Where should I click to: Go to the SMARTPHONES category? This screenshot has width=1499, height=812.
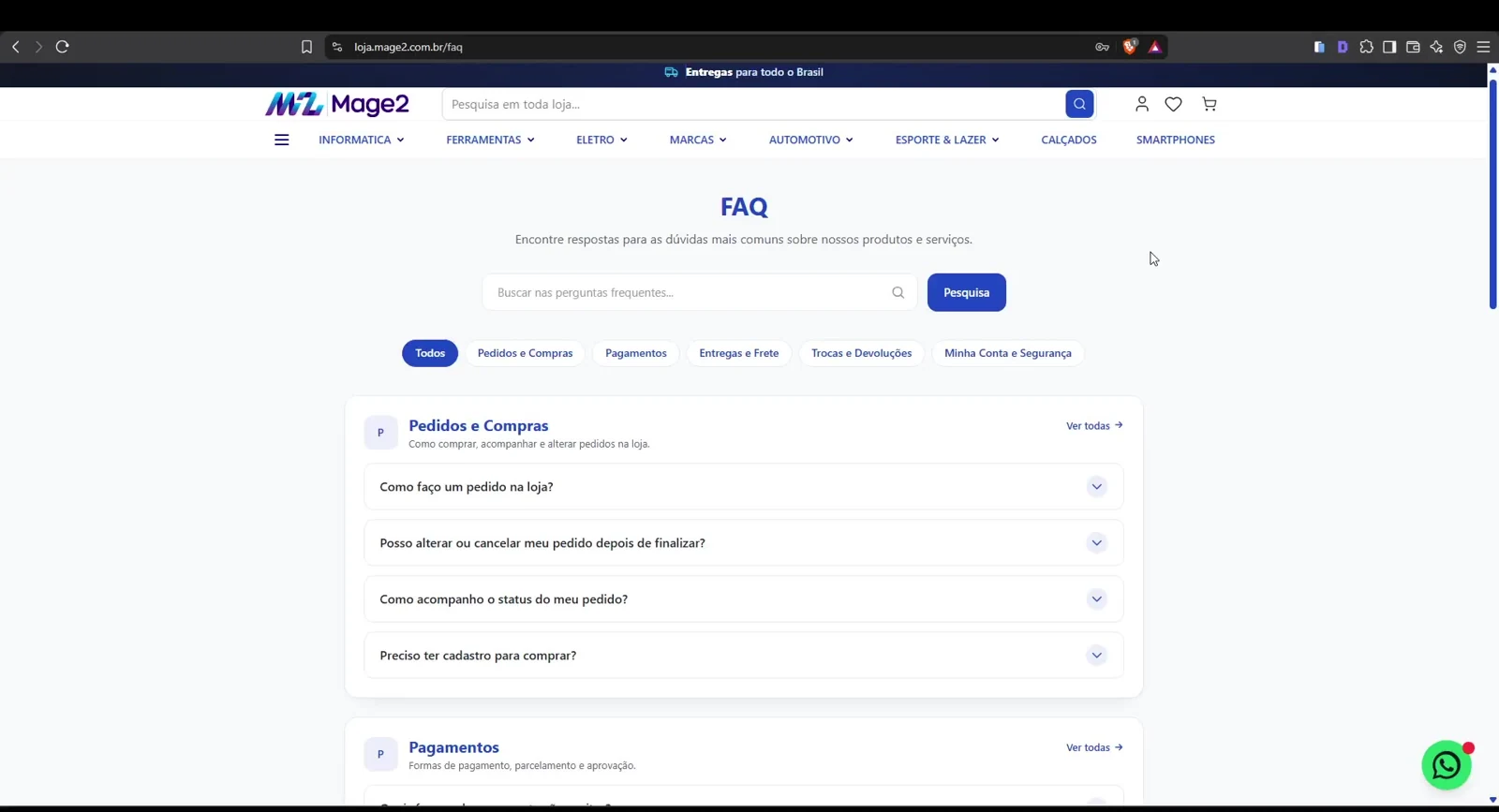point(1176,140)
